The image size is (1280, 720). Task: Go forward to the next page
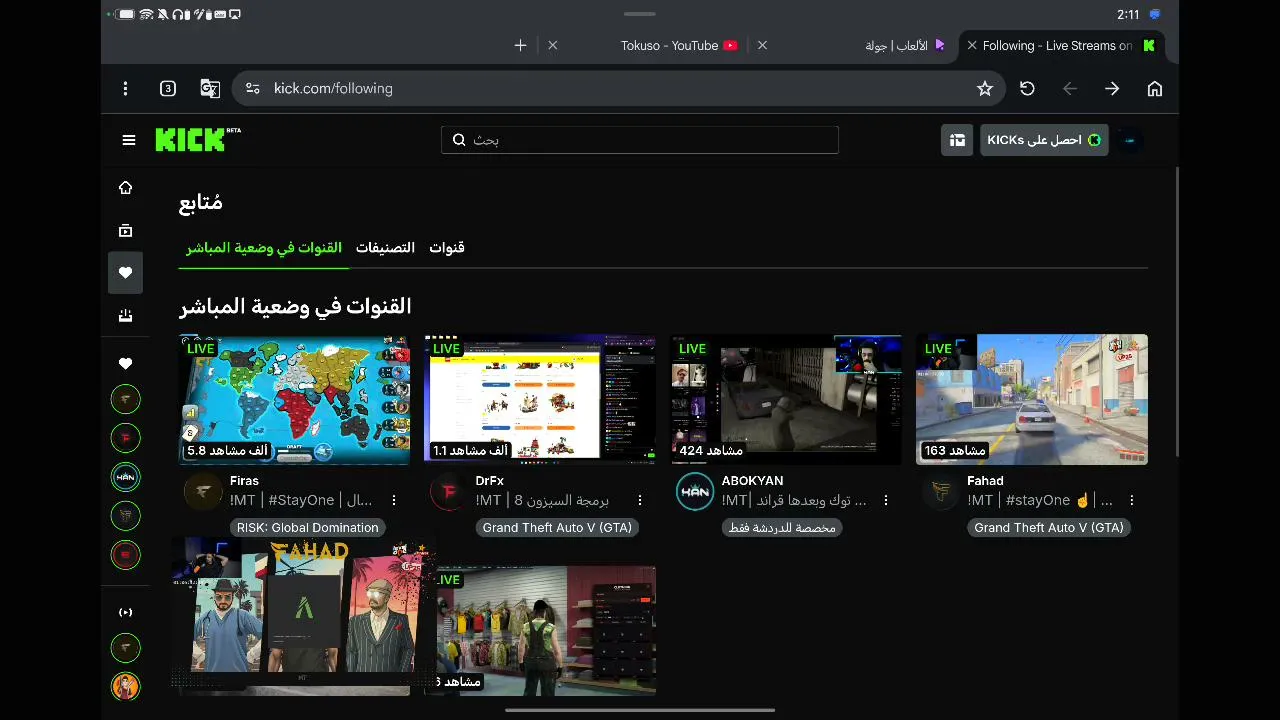click(x=1112, y=89)
